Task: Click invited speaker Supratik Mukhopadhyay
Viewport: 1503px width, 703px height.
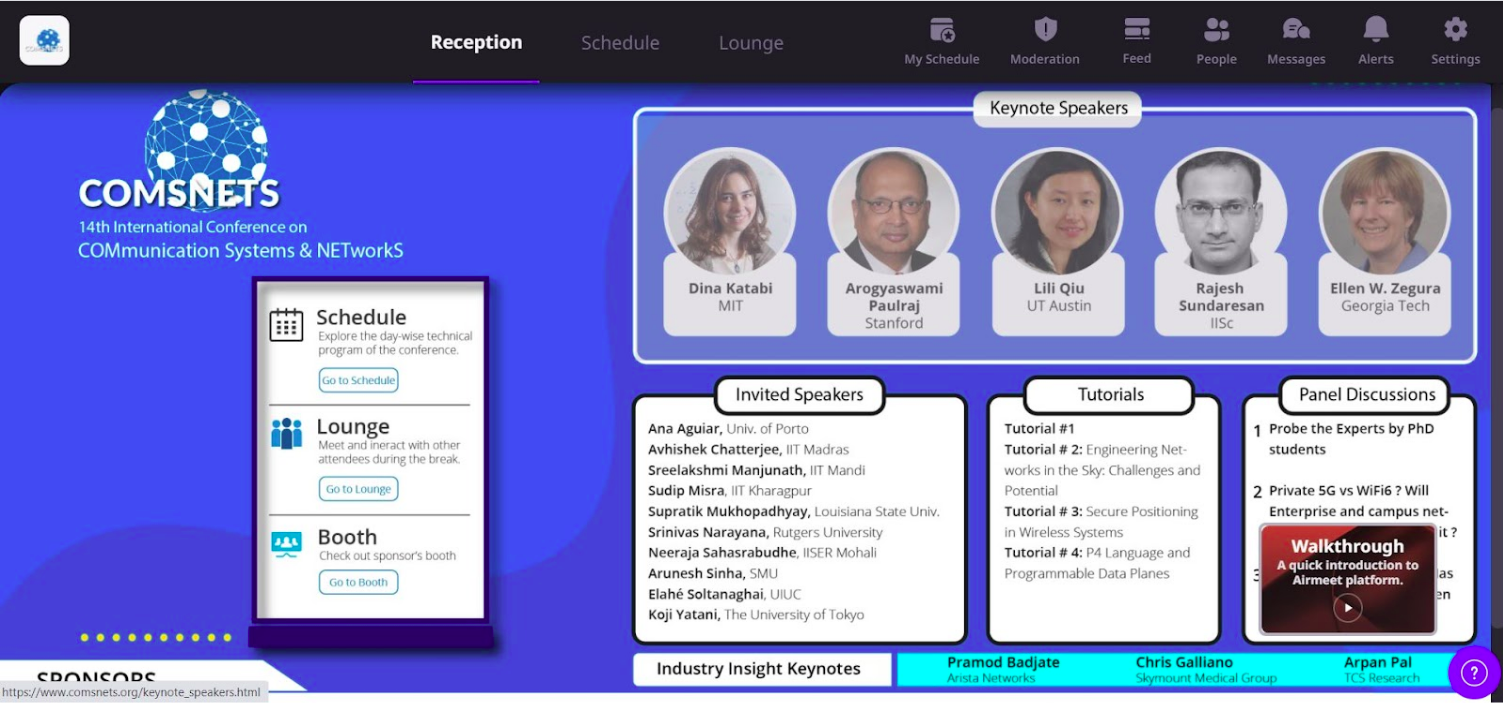Action: pyautogui.click(x=794, y=512)
